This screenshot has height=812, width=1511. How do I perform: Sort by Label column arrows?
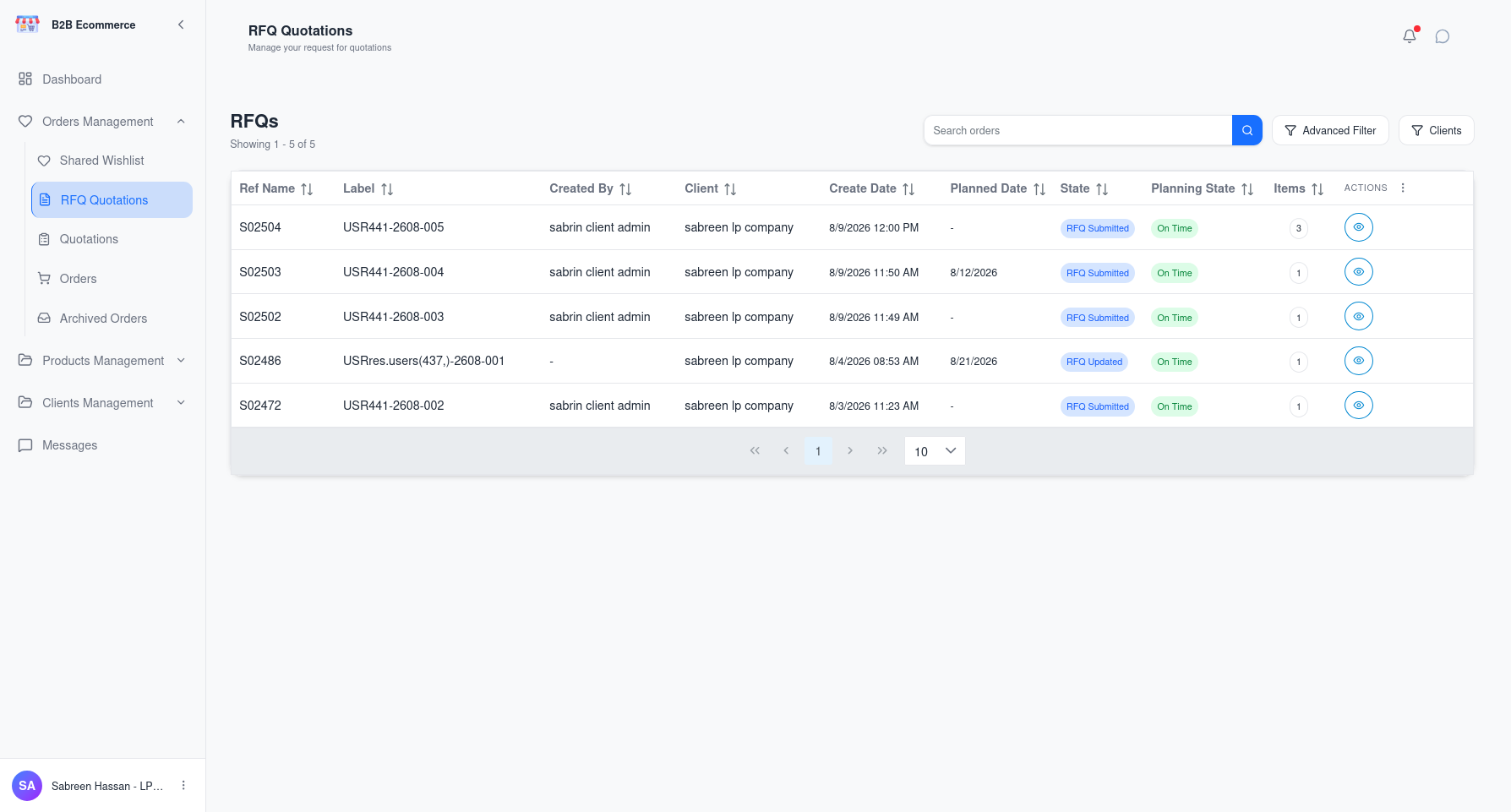pyautogui.click(x=387, y=189)
